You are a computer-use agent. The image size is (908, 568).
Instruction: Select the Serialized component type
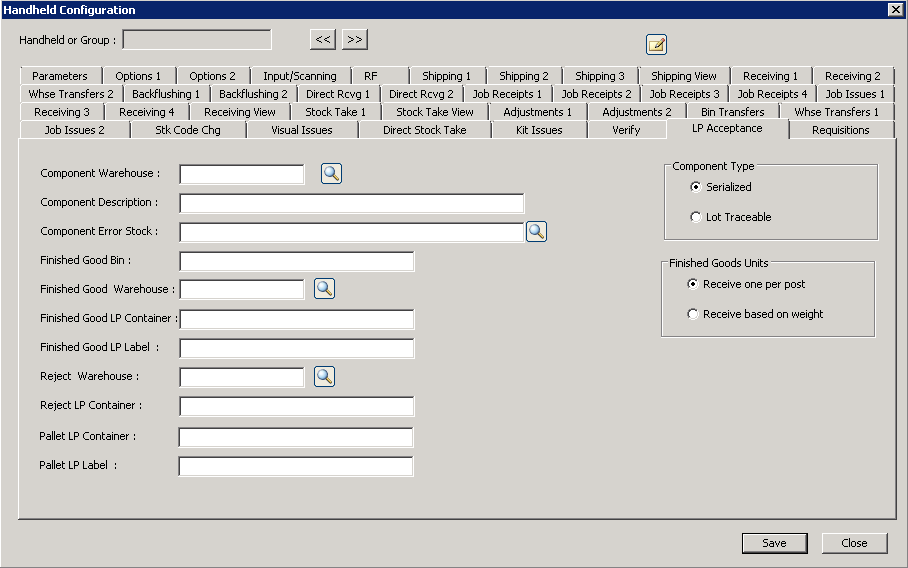coord(696,187)
